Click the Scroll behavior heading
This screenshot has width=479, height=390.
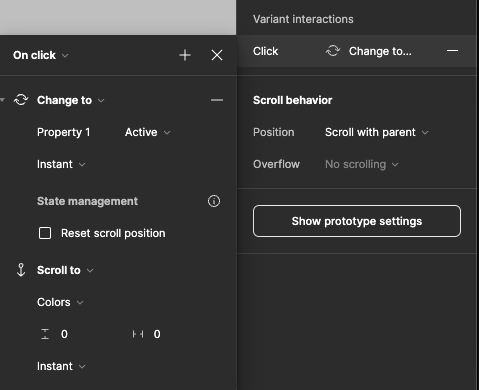pyautogui.click(x=292, y=100)
